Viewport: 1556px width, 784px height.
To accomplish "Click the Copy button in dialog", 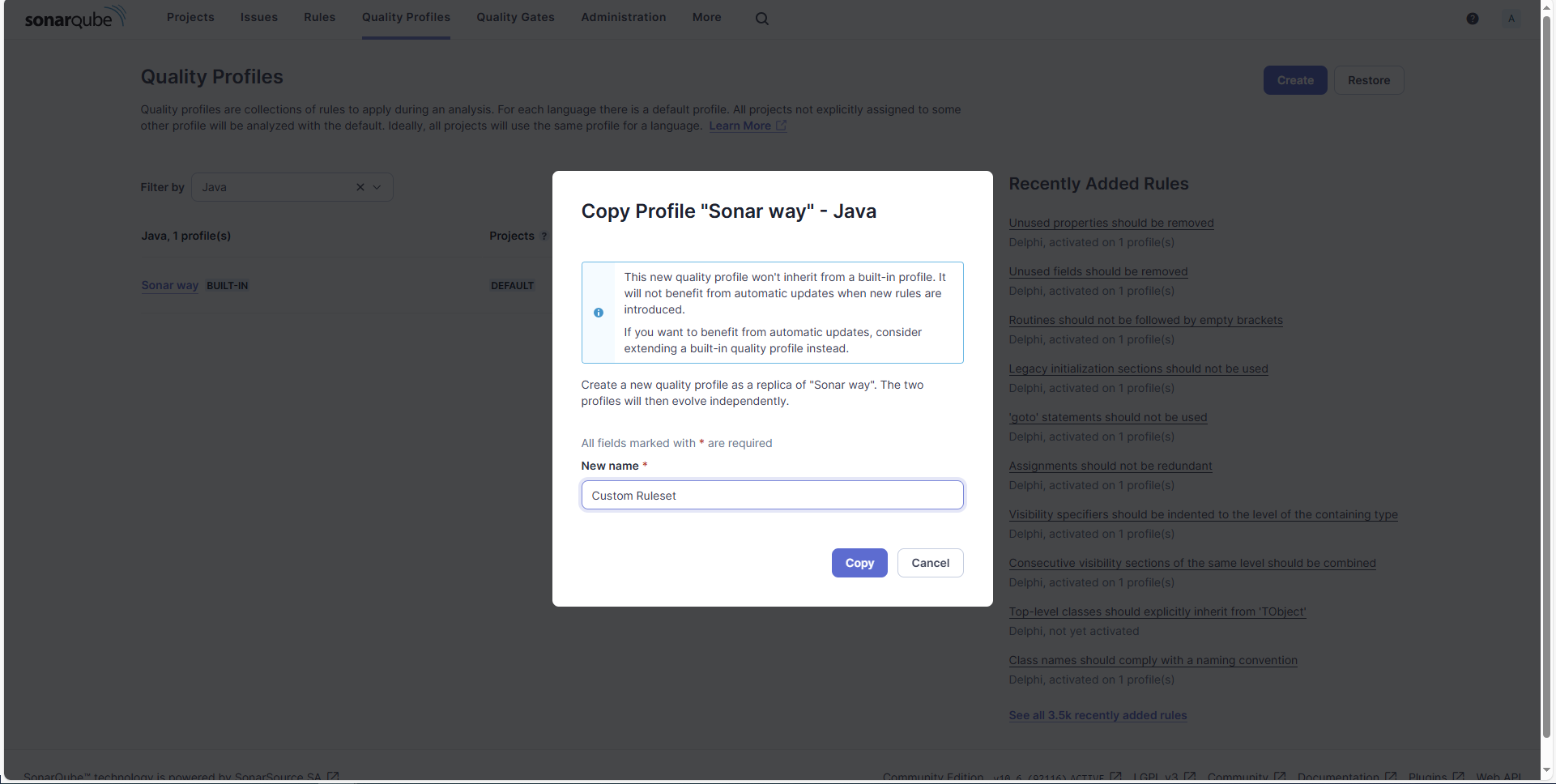I will (x=859, y=563).
